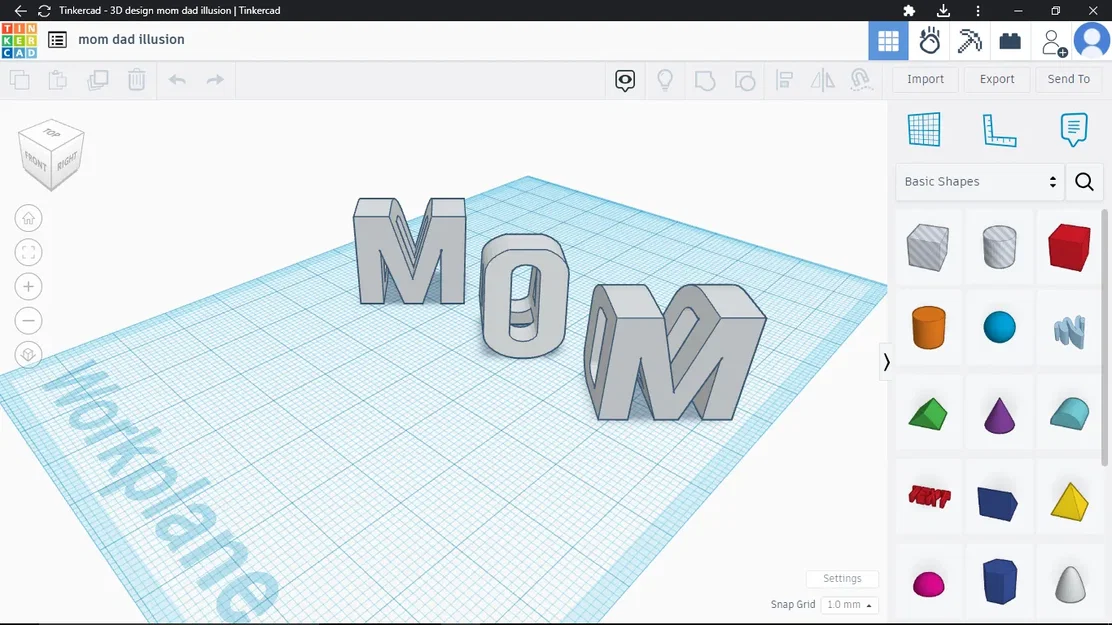Click Fit all in view button

28,253
